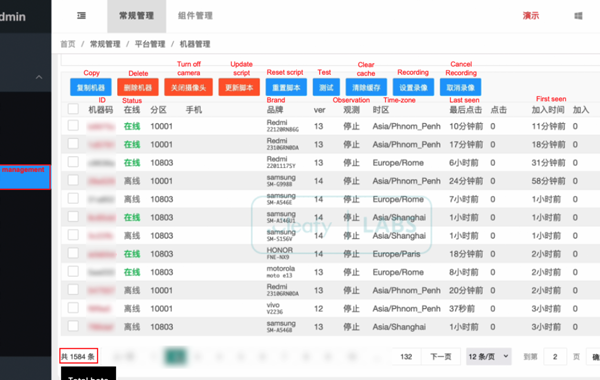Click the 重置脚本 button
This screenshot has height=380, width=600.
tap(286, 87)
